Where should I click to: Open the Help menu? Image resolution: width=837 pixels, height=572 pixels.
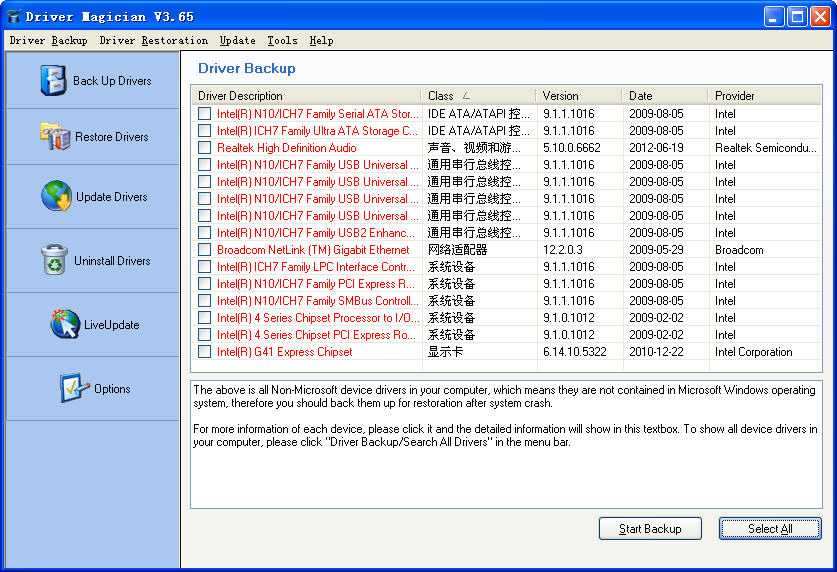click(321, 41)
